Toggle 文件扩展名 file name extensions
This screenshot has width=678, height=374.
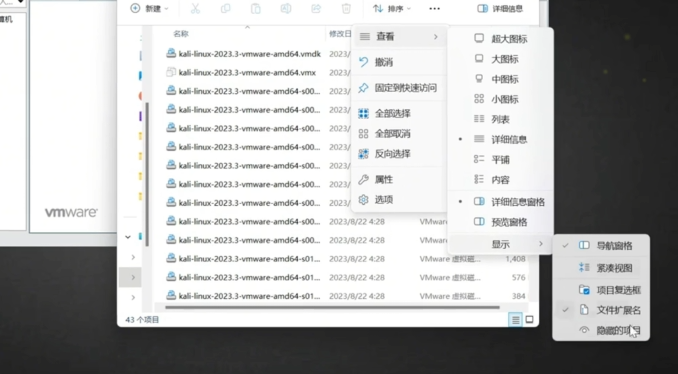click(601, 310)
